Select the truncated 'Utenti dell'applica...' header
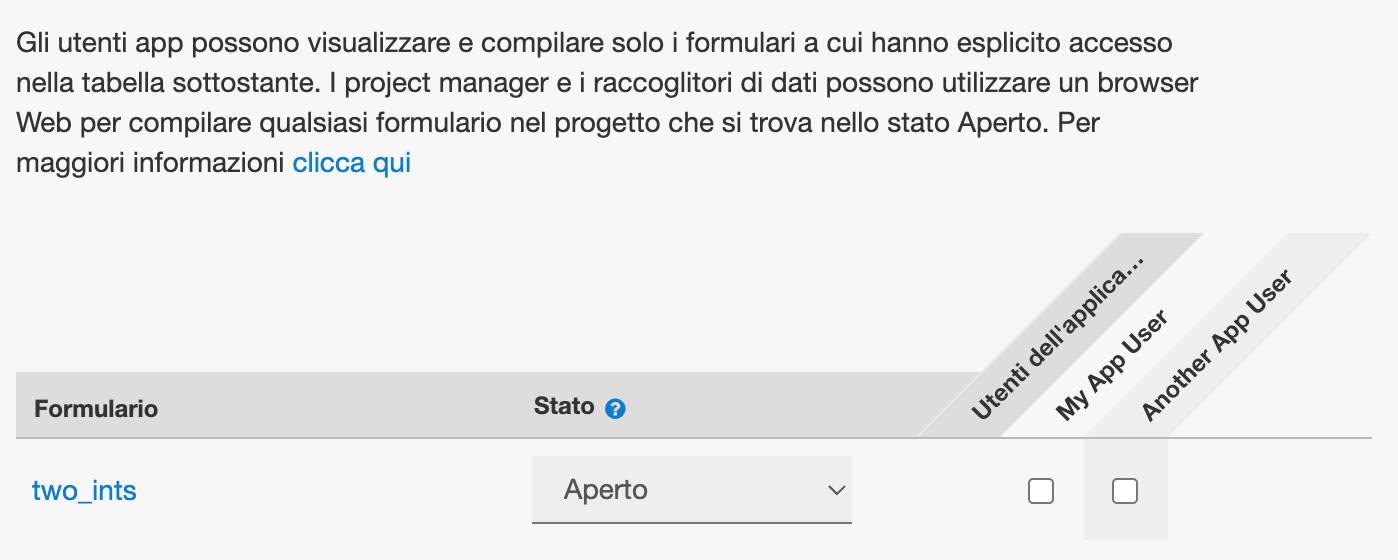The width and height of the screenshot is (1398, 560). pos(1058,340)
